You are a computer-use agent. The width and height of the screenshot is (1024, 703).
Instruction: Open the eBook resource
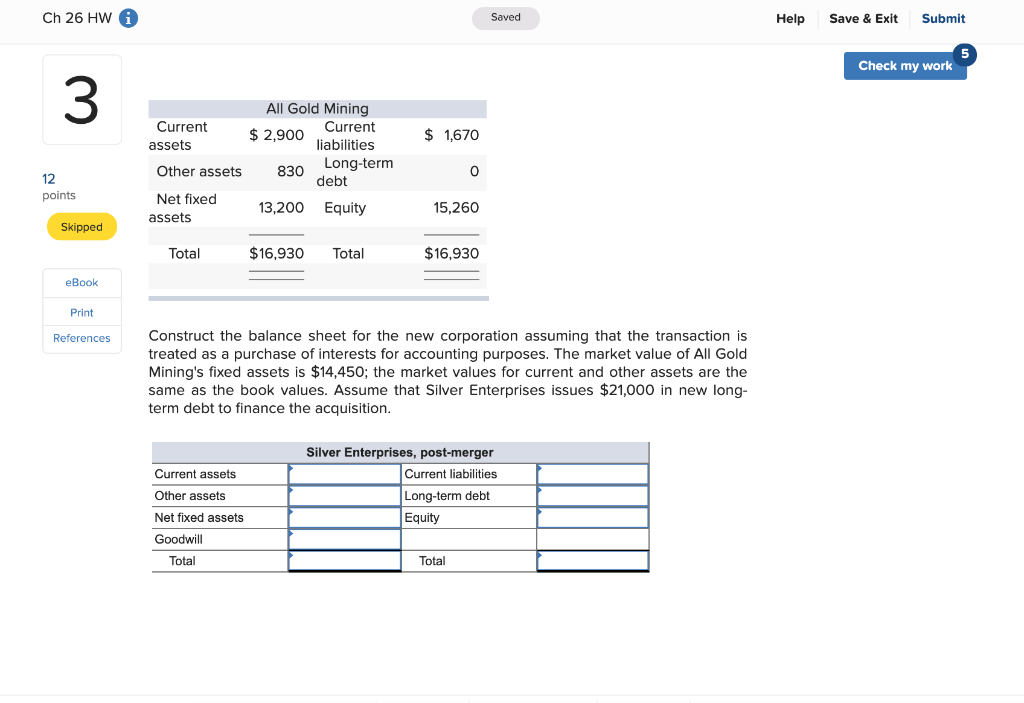click(x=81, y=282)
